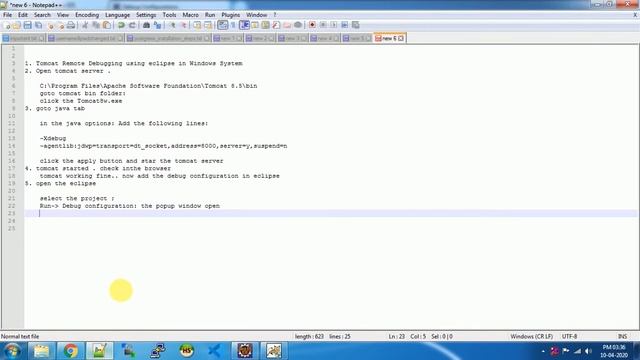The width and height of the screenshot is (640, 360).
Task: Open the View menu
Action: (x=63, y=15)
